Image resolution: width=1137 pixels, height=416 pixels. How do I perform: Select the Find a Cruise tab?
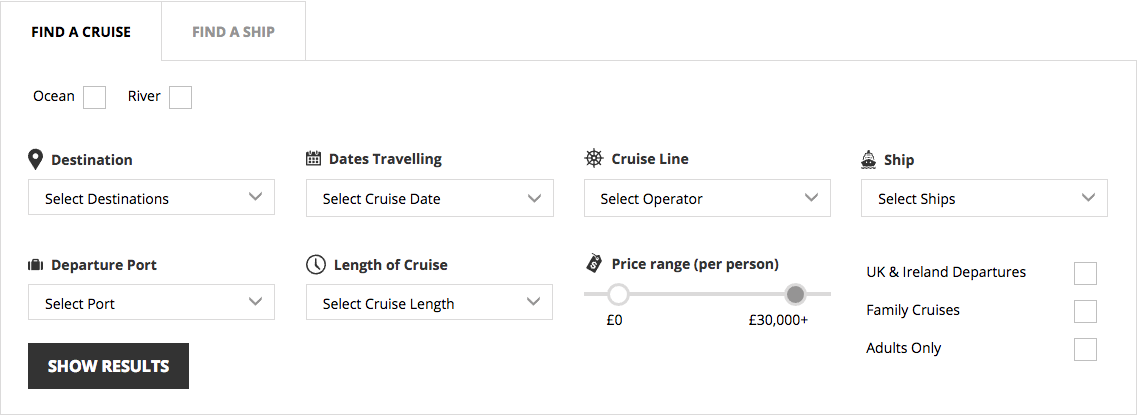point(81,32)
